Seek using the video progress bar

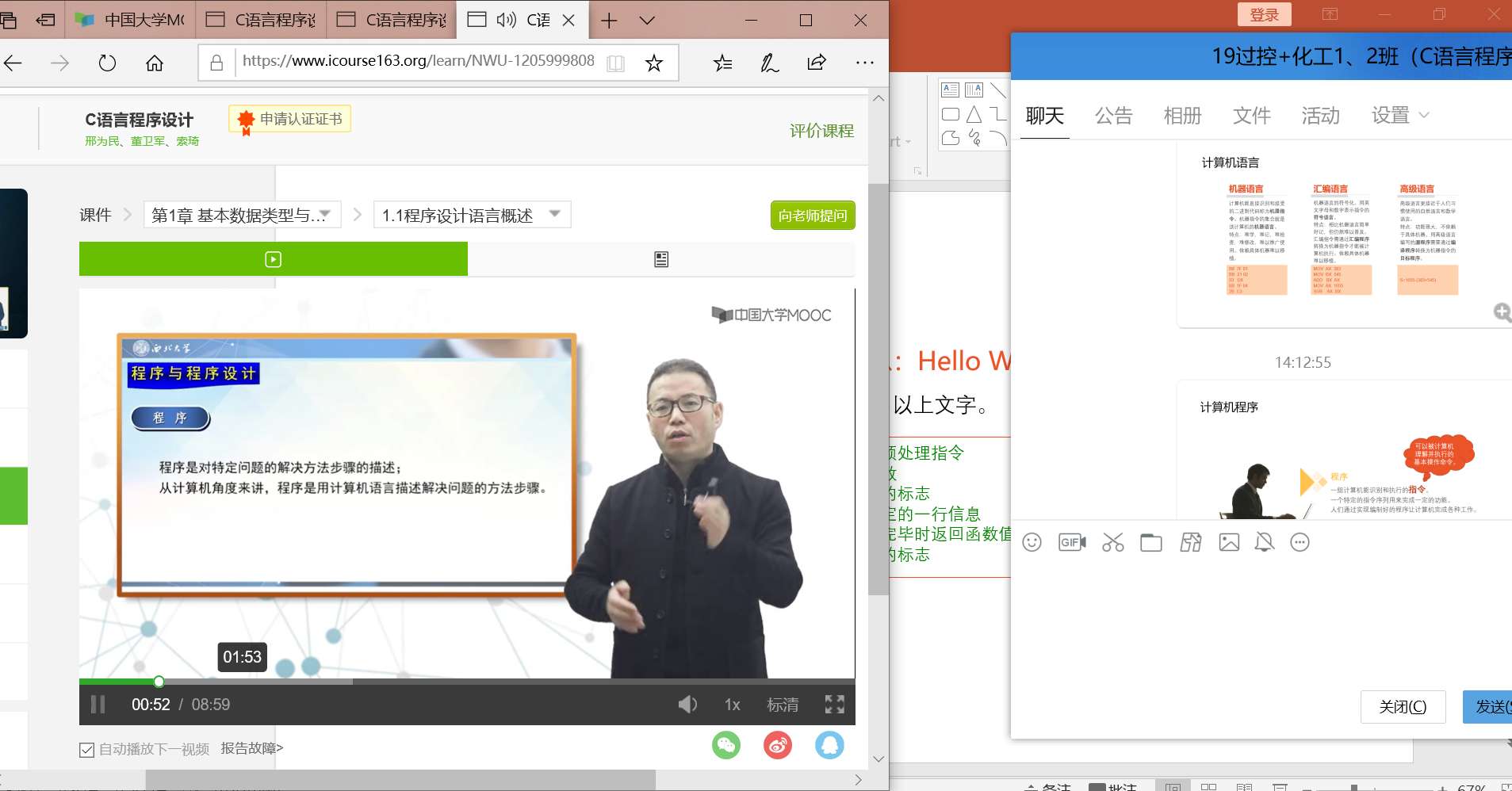point(396,682)
